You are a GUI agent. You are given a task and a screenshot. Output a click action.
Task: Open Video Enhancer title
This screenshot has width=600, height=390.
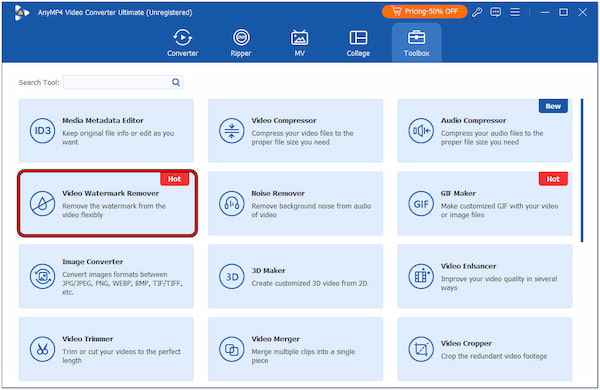pos(468,266)
